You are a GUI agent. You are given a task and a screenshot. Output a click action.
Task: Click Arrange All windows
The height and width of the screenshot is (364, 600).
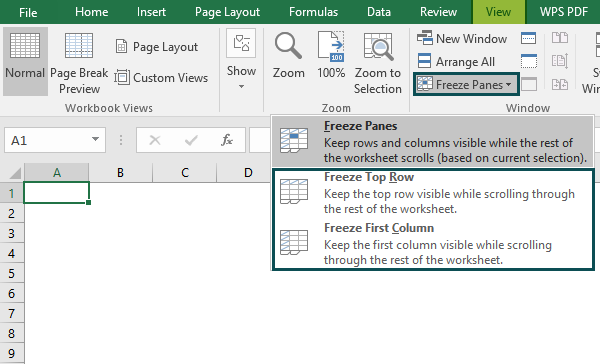(456, 62)
